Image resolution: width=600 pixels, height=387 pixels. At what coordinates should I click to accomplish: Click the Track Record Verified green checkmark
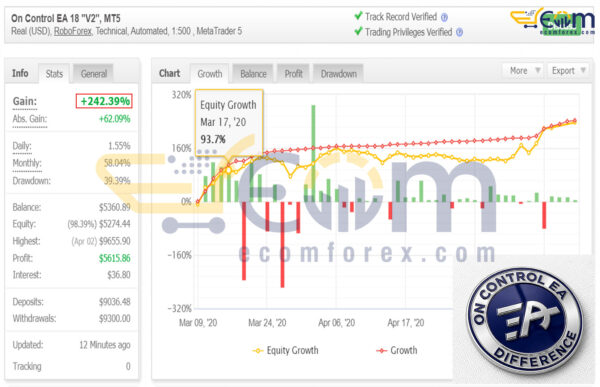(358, 16)
